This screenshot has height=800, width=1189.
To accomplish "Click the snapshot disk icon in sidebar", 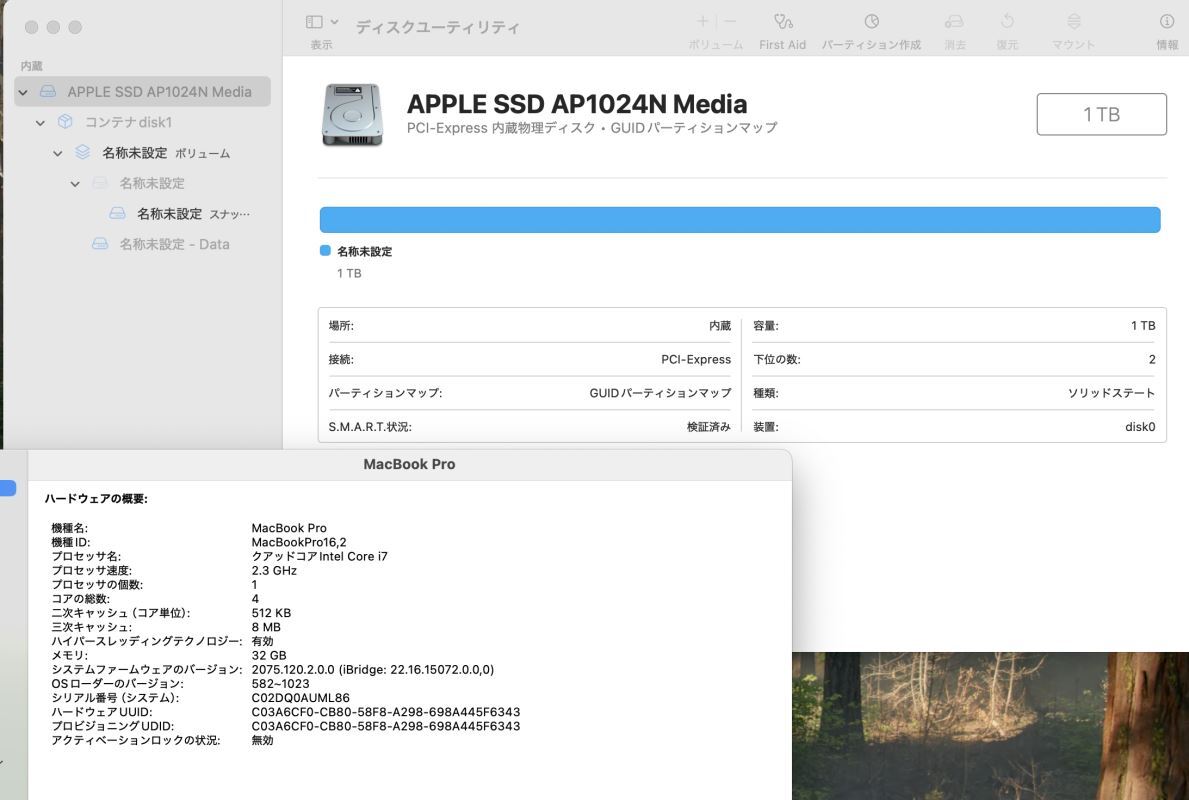I will pos(118,213).
